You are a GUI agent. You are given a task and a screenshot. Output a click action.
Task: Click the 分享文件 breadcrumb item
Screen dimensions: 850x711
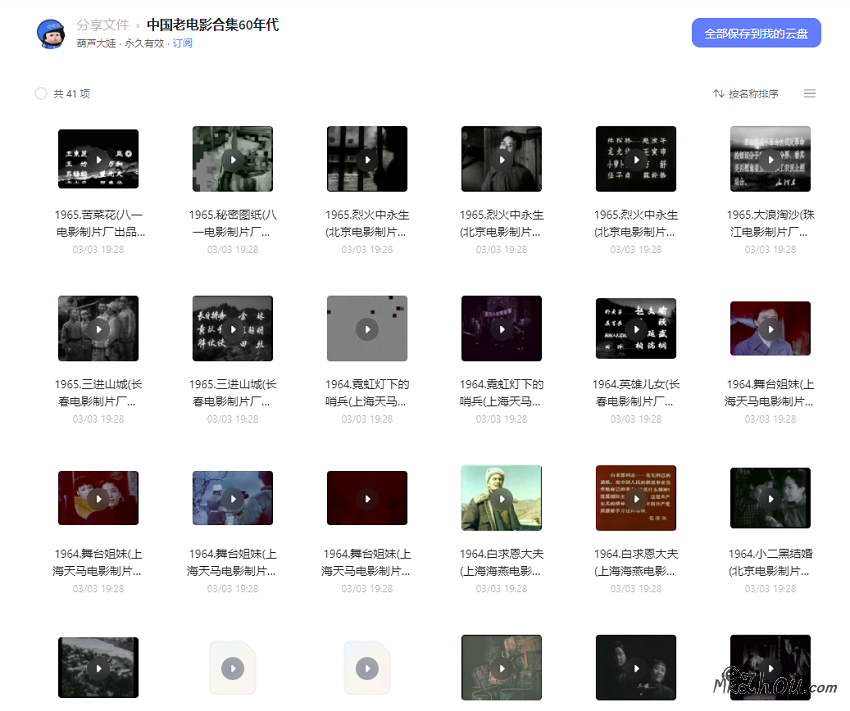[x=96, y=27]
